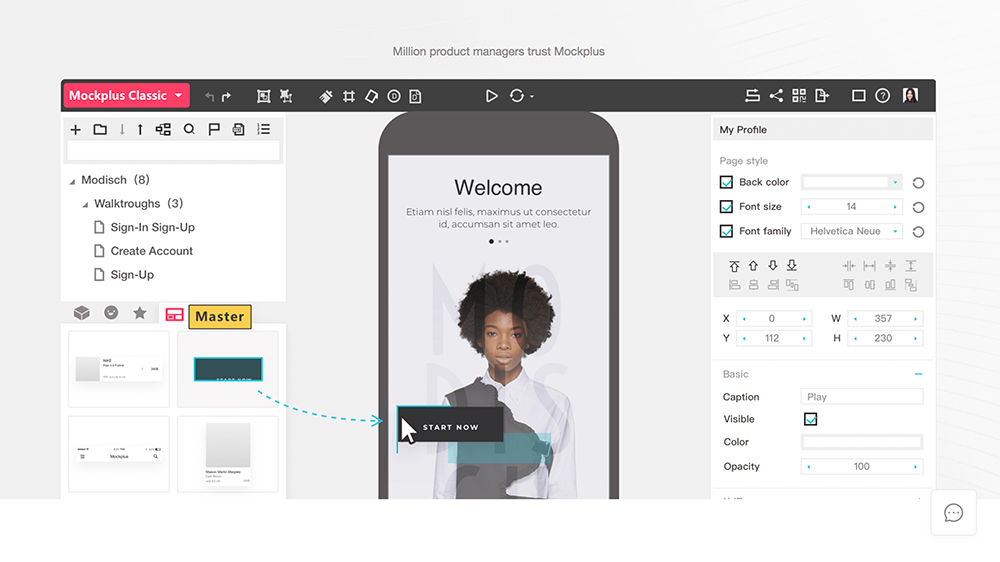Open the QR code icon
Screen dimensions: 1000x562
(x=799, y=96)
